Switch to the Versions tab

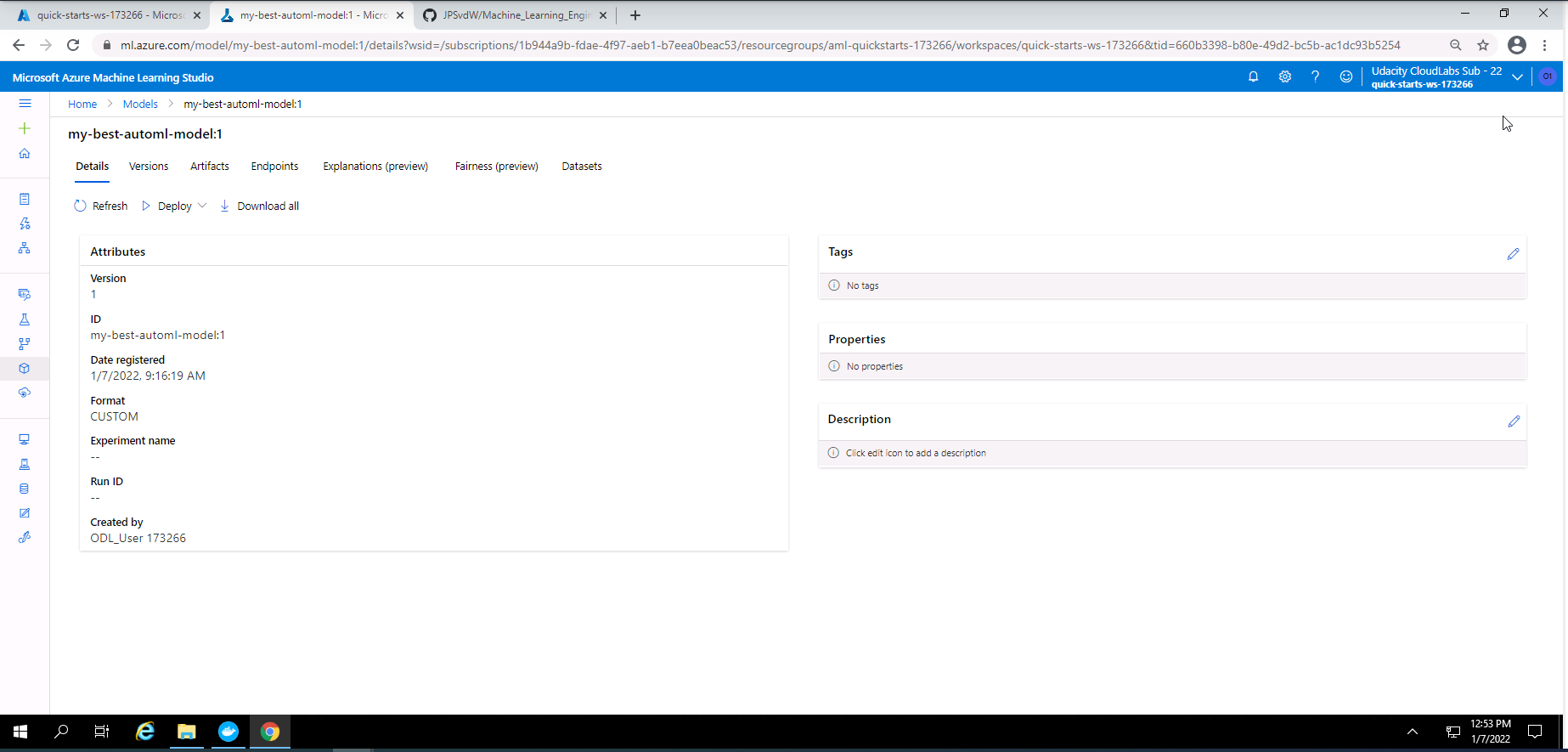[x=149, y=167]
